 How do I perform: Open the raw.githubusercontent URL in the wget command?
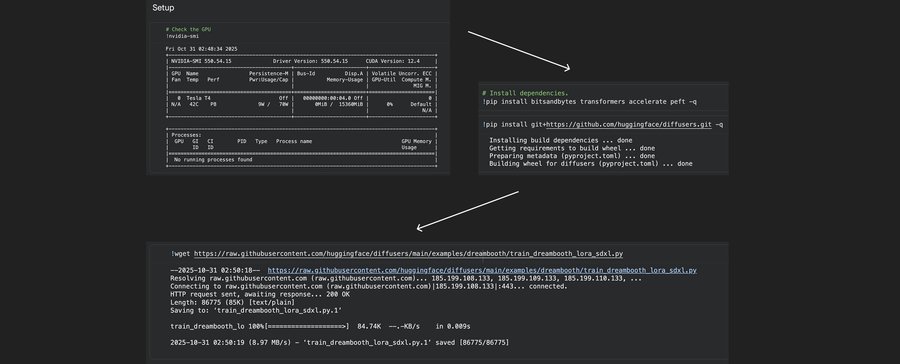(x=408, y=254)
